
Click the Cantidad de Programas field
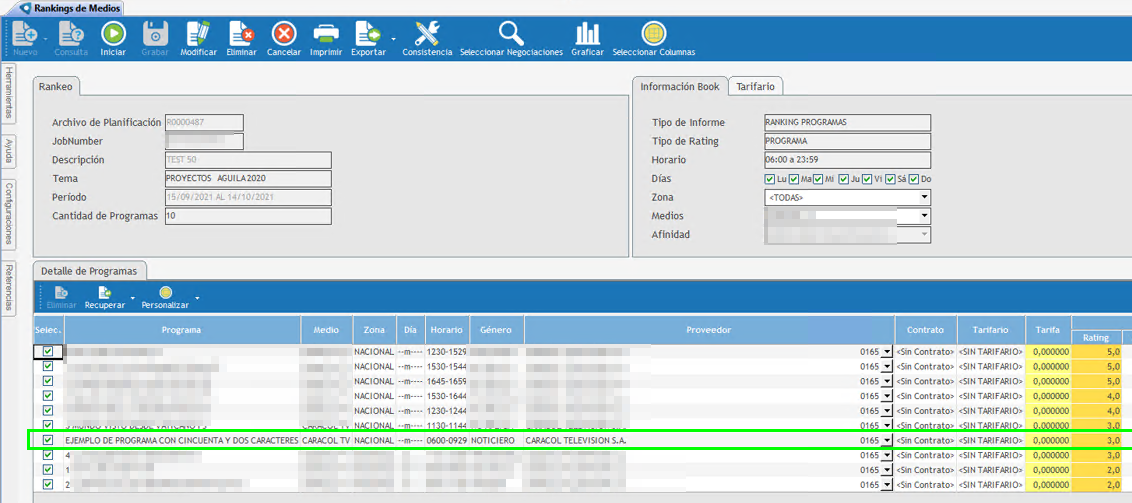click(x=248, y=216)
